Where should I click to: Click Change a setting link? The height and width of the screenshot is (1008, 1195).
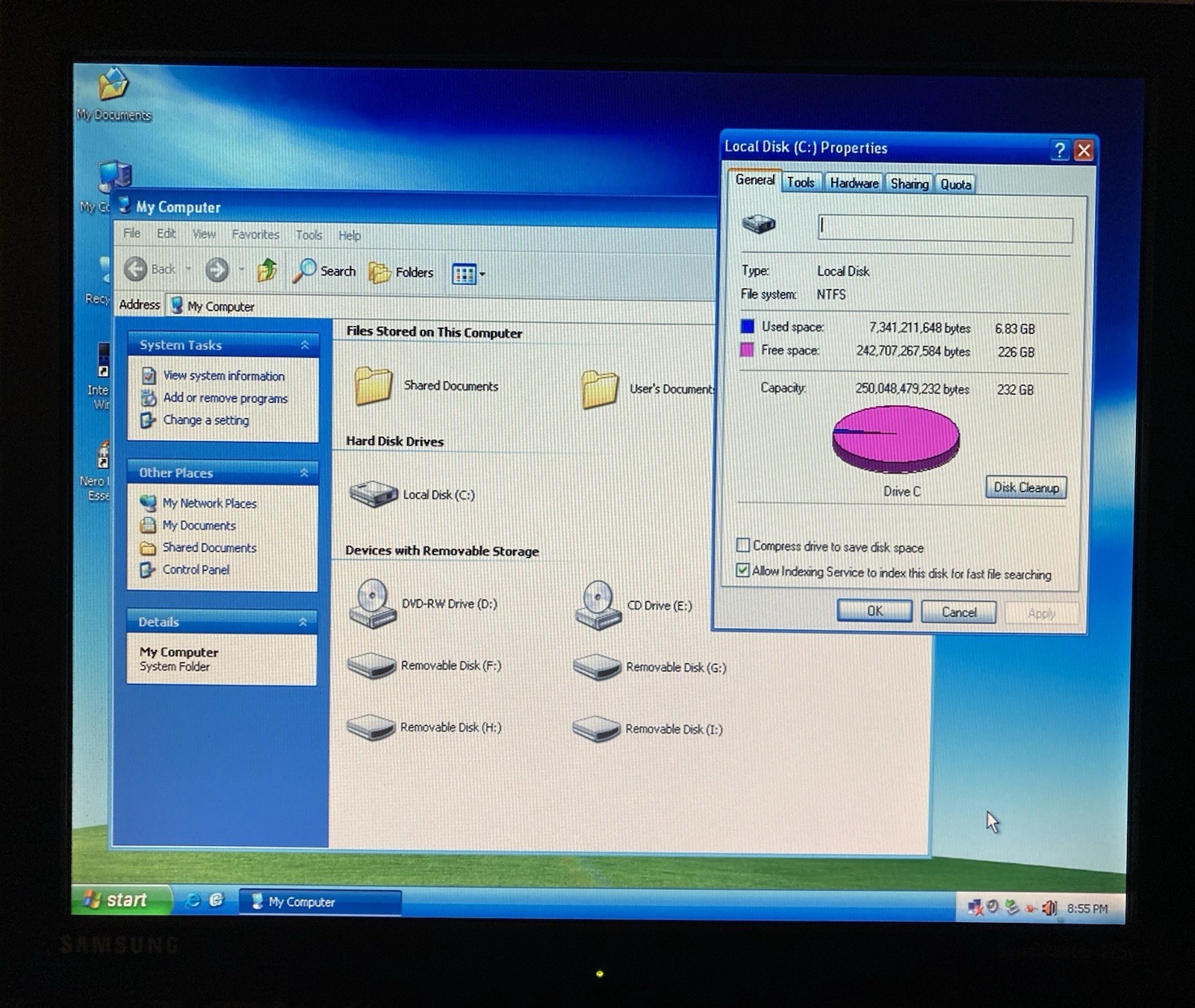pyautogui.click(x=206, y=420)
